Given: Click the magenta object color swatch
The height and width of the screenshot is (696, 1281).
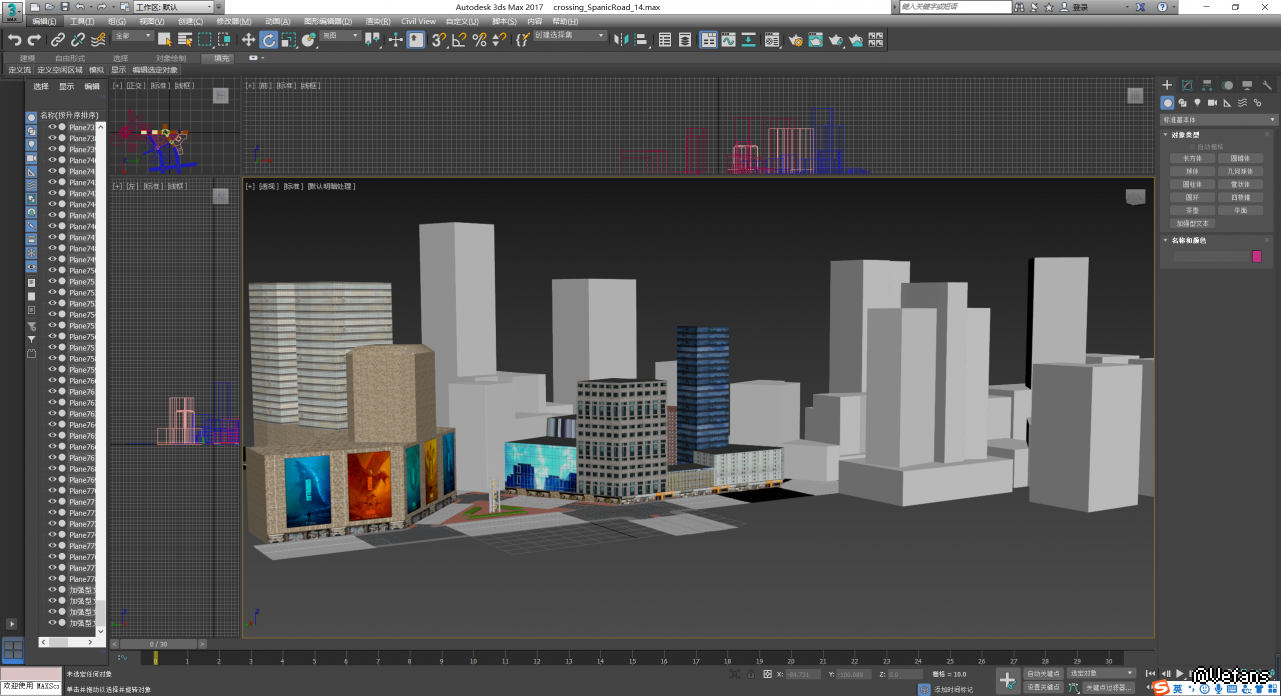Looking at the screenshot, I should pos(1257,257).
